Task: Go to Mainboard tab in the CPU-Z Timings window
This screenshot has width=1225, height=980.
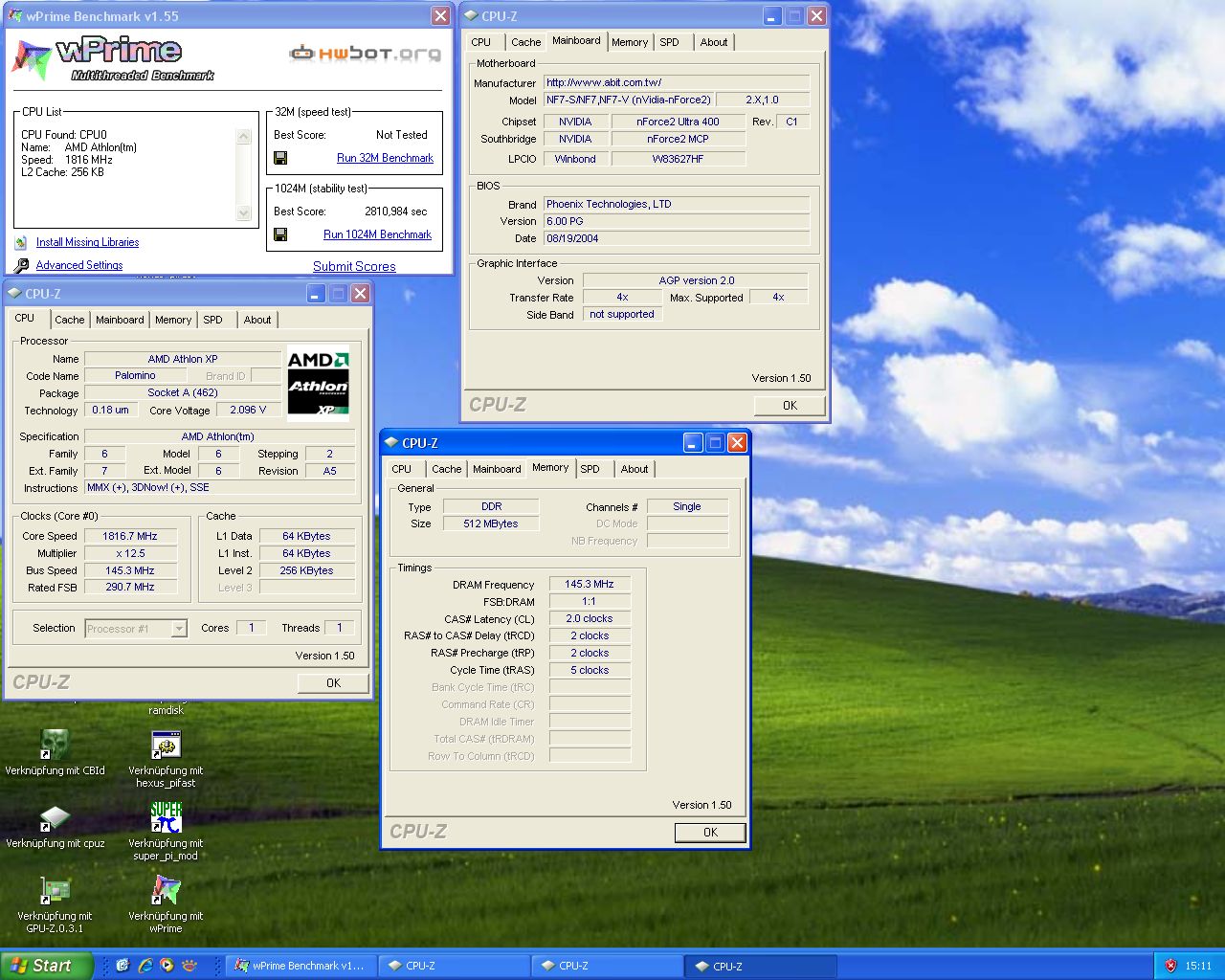Action: point(497,469)
